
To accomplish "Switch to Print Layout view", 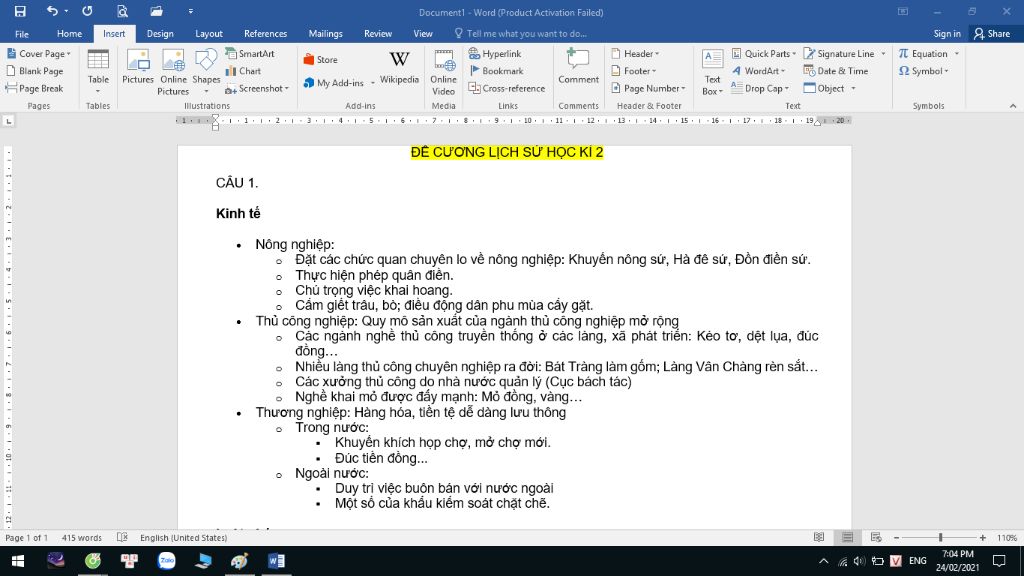I will click(848, 537).
